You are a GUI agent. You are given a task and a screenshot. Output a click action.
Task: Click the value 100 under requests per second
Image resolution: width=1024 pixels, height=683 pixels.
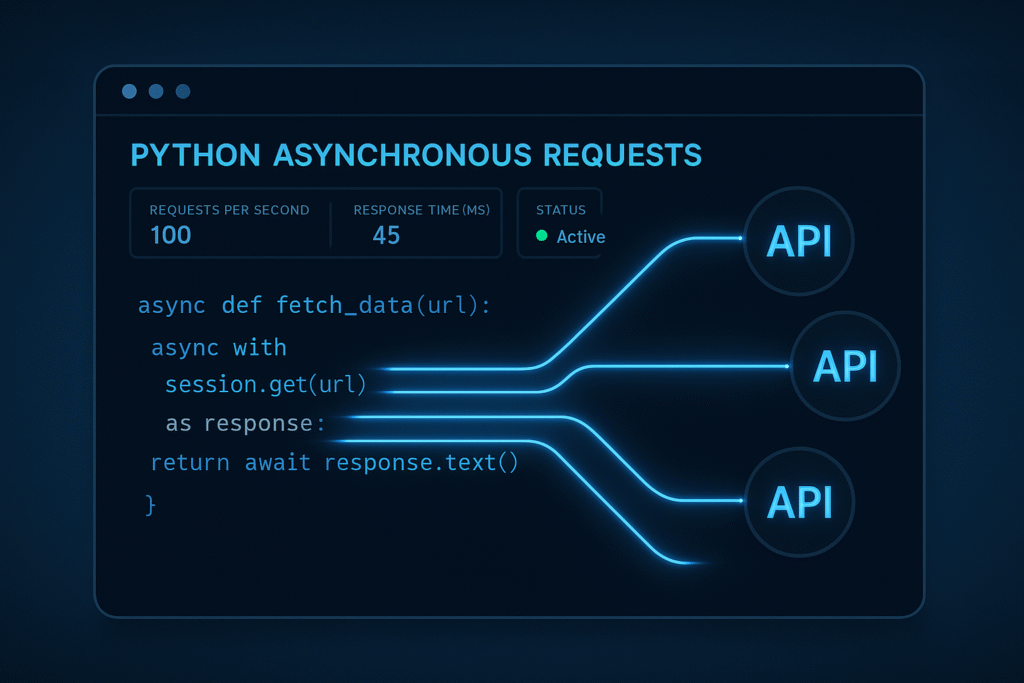[170, 235]
